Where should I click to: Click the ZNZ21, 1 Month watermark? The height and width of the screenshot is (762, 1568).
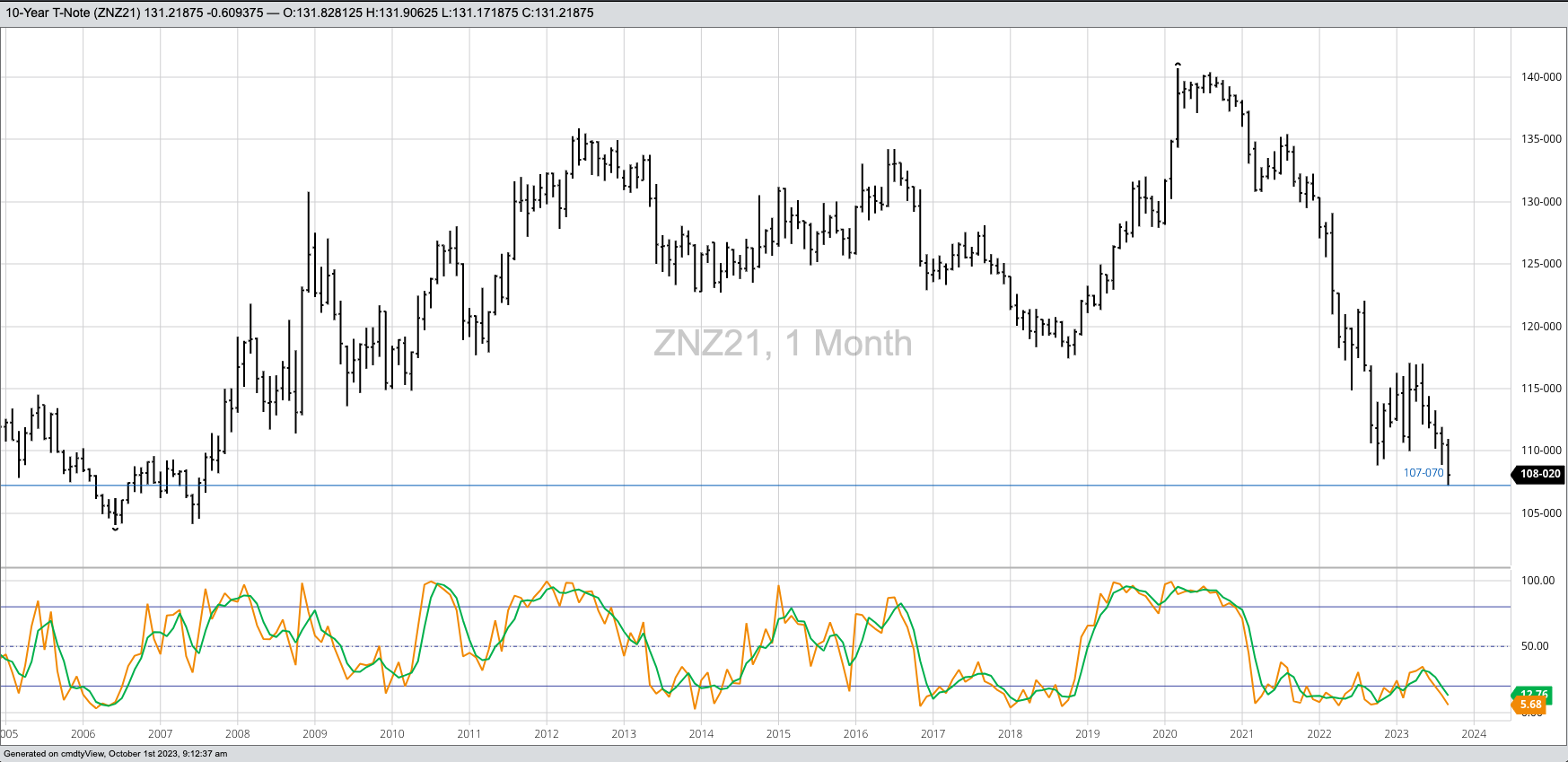click(x=783, y=343)
